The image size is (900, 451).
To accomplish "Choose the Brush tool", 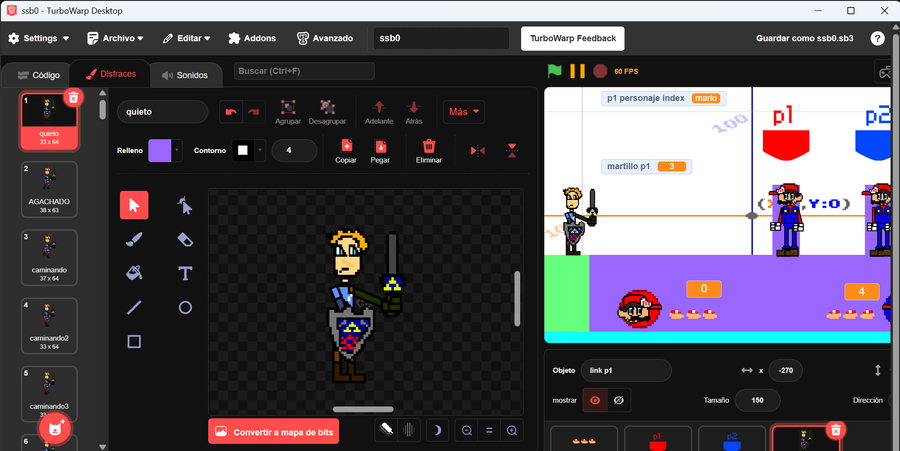I will (x=134, y=239).
